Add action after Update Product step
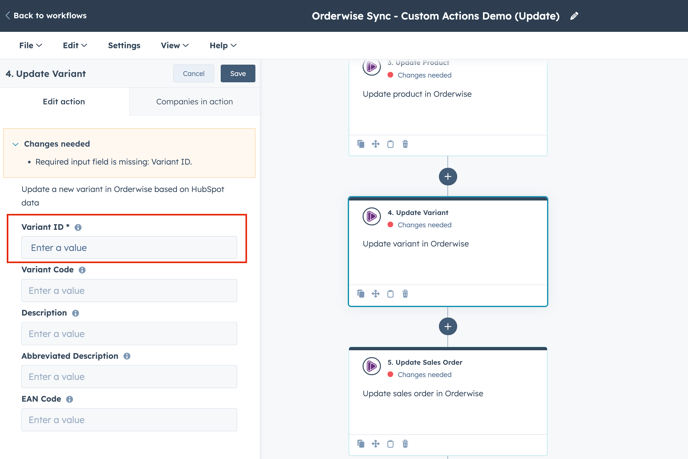Viewport: 688px width, 459px height. coord(448,176)
